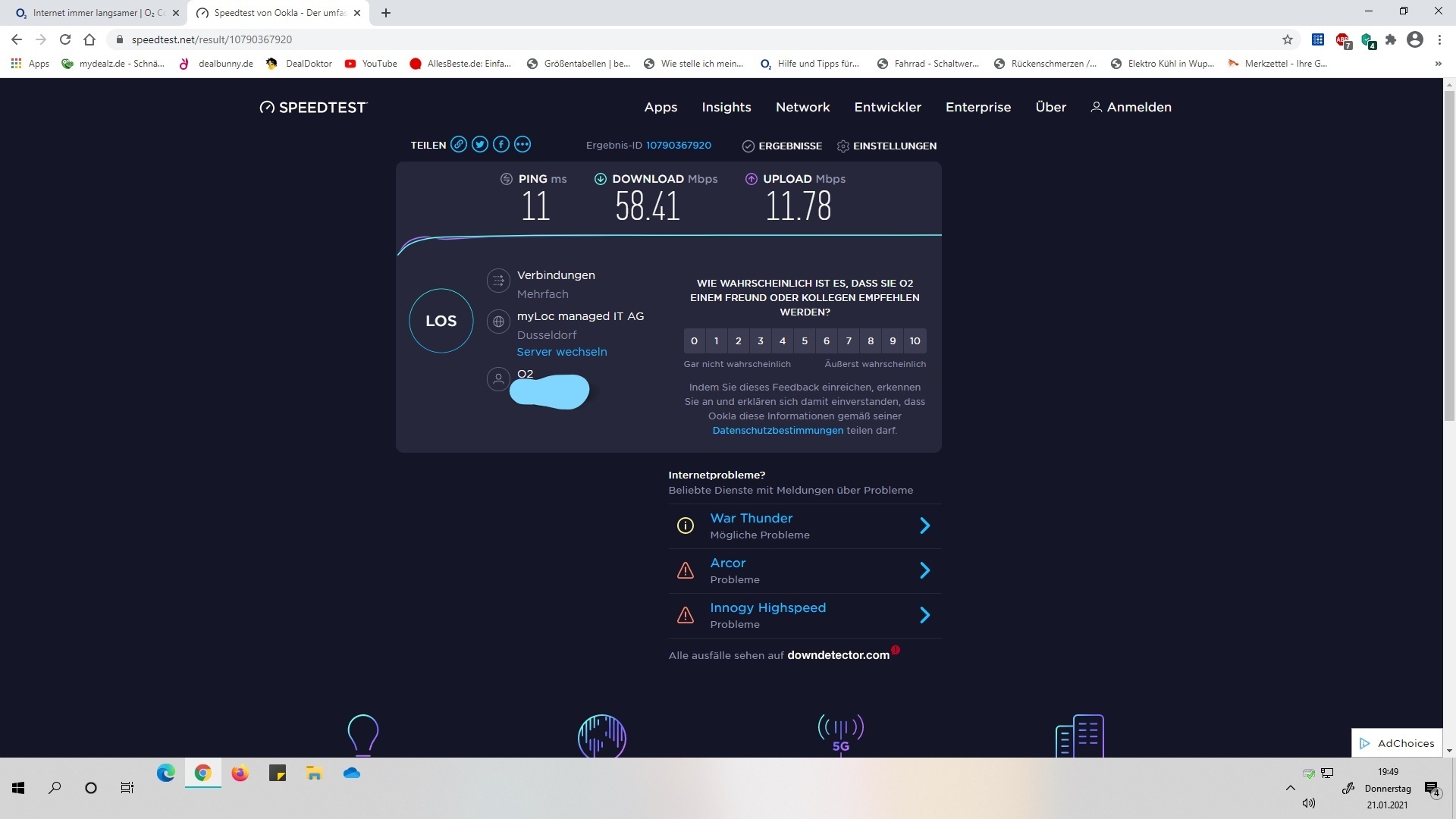
Task: Open a new browser tab
Action: (386, 13)
